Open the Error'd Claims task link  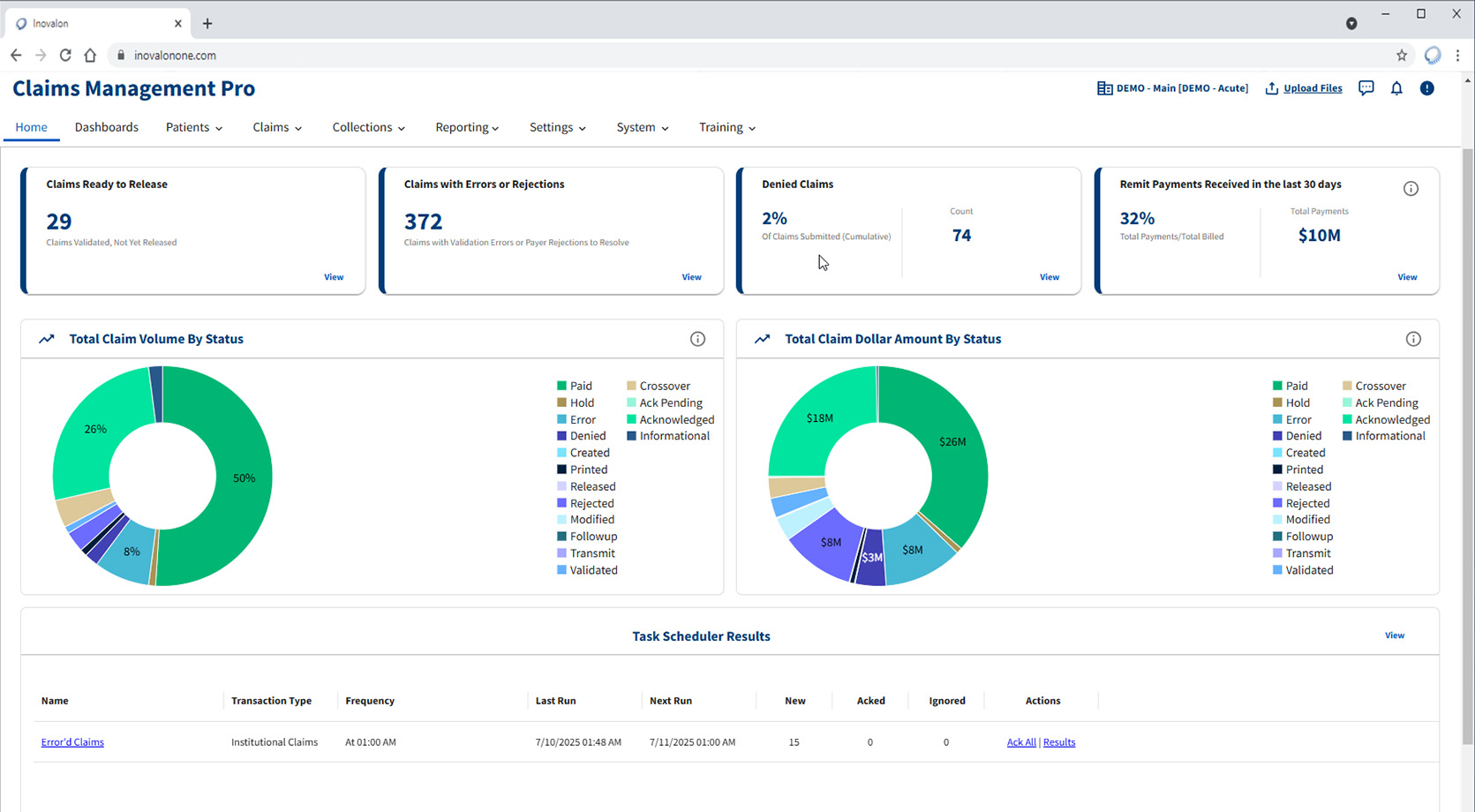(72, 742)
